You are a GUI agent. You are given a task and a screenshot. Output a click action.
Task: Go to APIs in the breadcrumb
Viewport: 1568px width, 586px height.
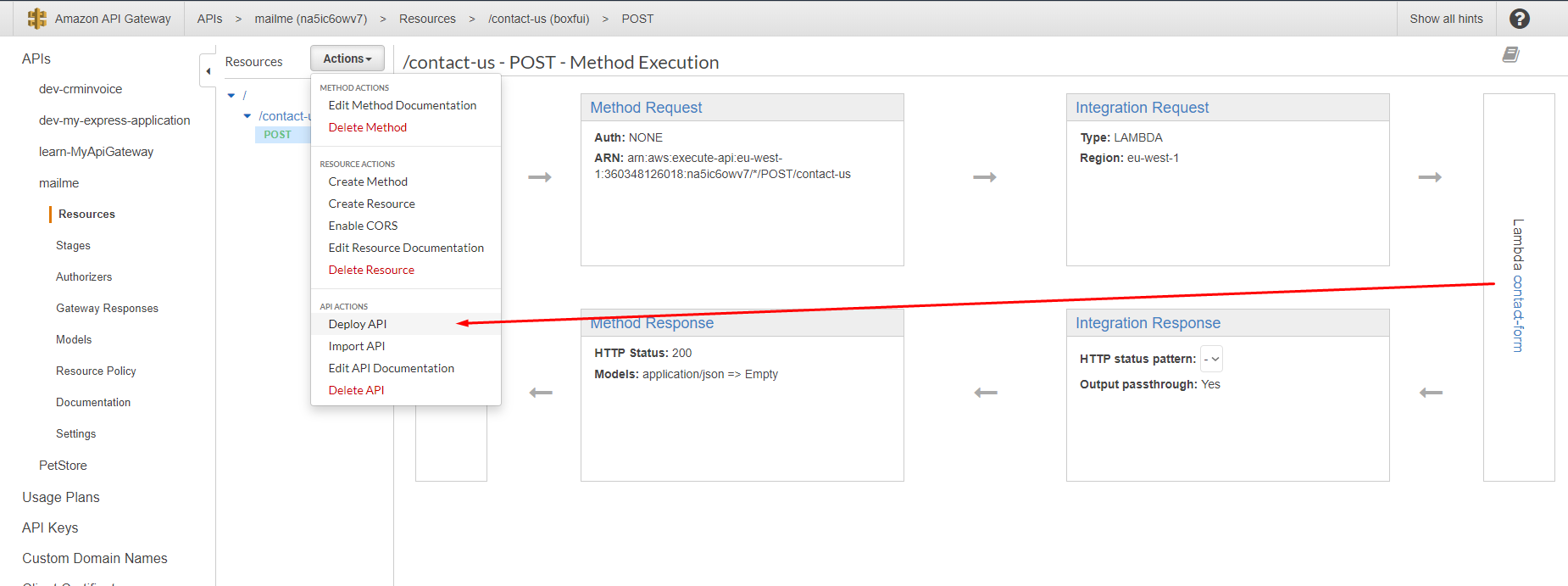click(209, 19)
